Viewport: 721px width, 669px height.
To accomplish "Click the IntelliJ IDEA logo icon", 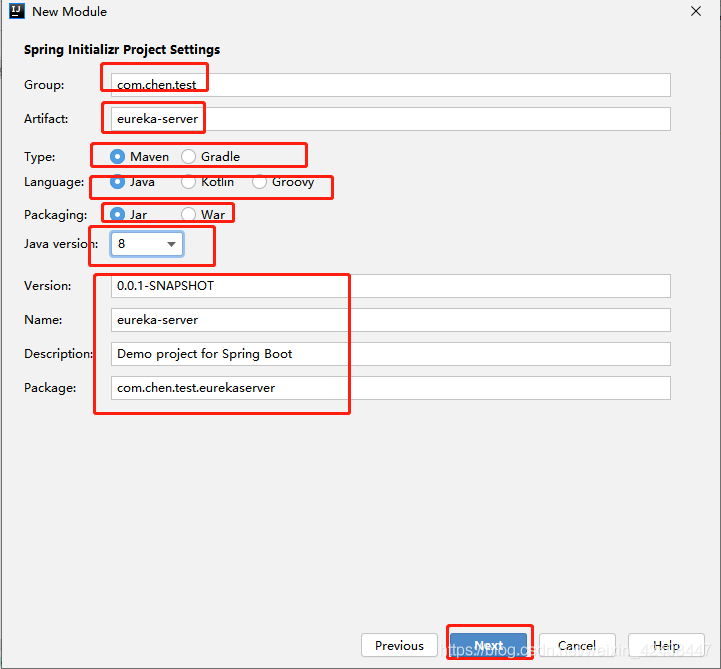I will coord(14,12).
